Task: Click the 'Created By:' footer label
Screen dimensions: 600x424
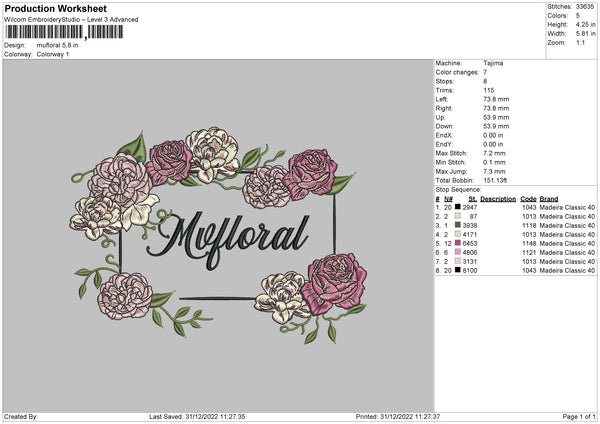Action: [21, 417]
